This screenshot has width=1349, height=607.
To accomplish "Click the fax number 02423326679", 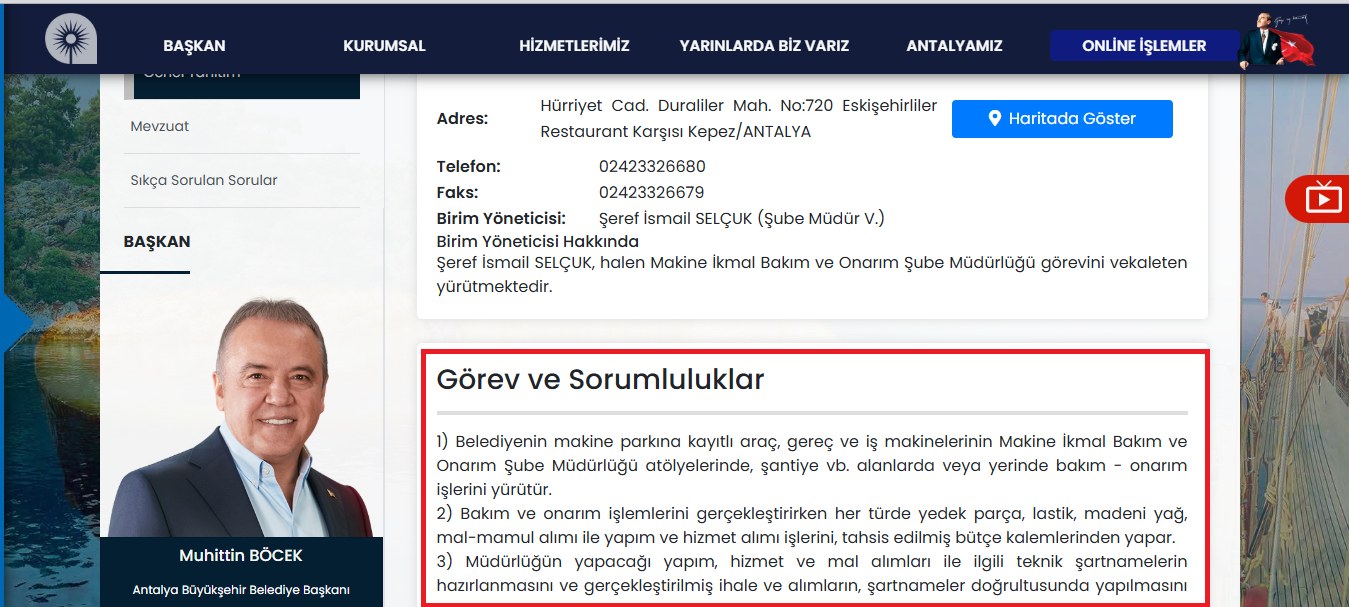I will tap(651, 193).
